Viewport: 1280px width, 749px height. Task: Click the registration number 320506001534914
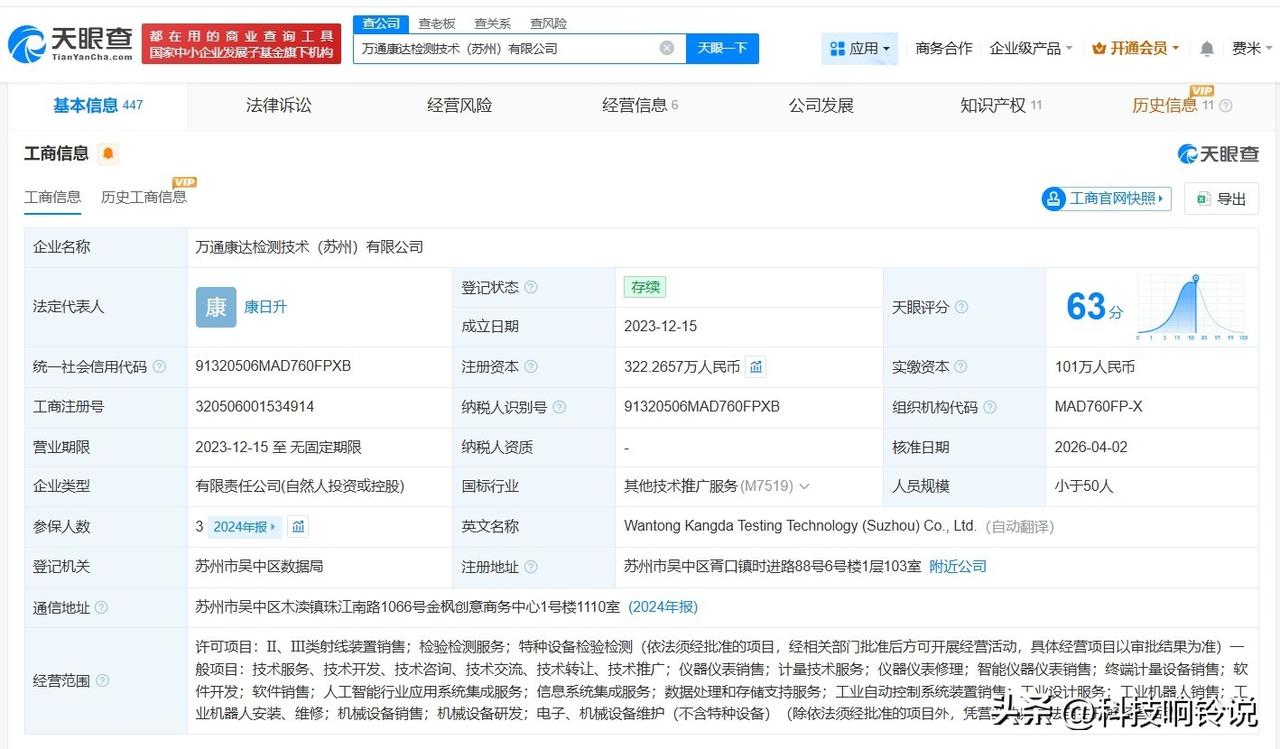255,407
